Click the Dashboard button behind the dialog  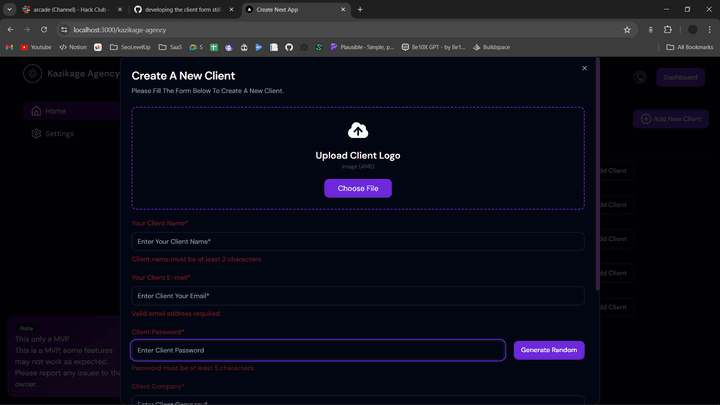pos(680,77)
